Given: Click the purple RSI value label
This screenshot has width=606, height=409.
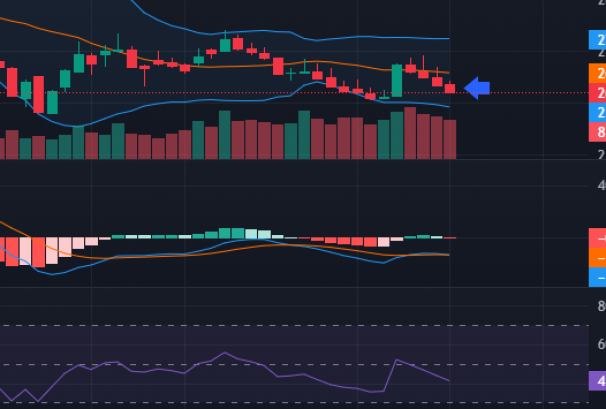Looking at the screenshot, I should [598, 381].
